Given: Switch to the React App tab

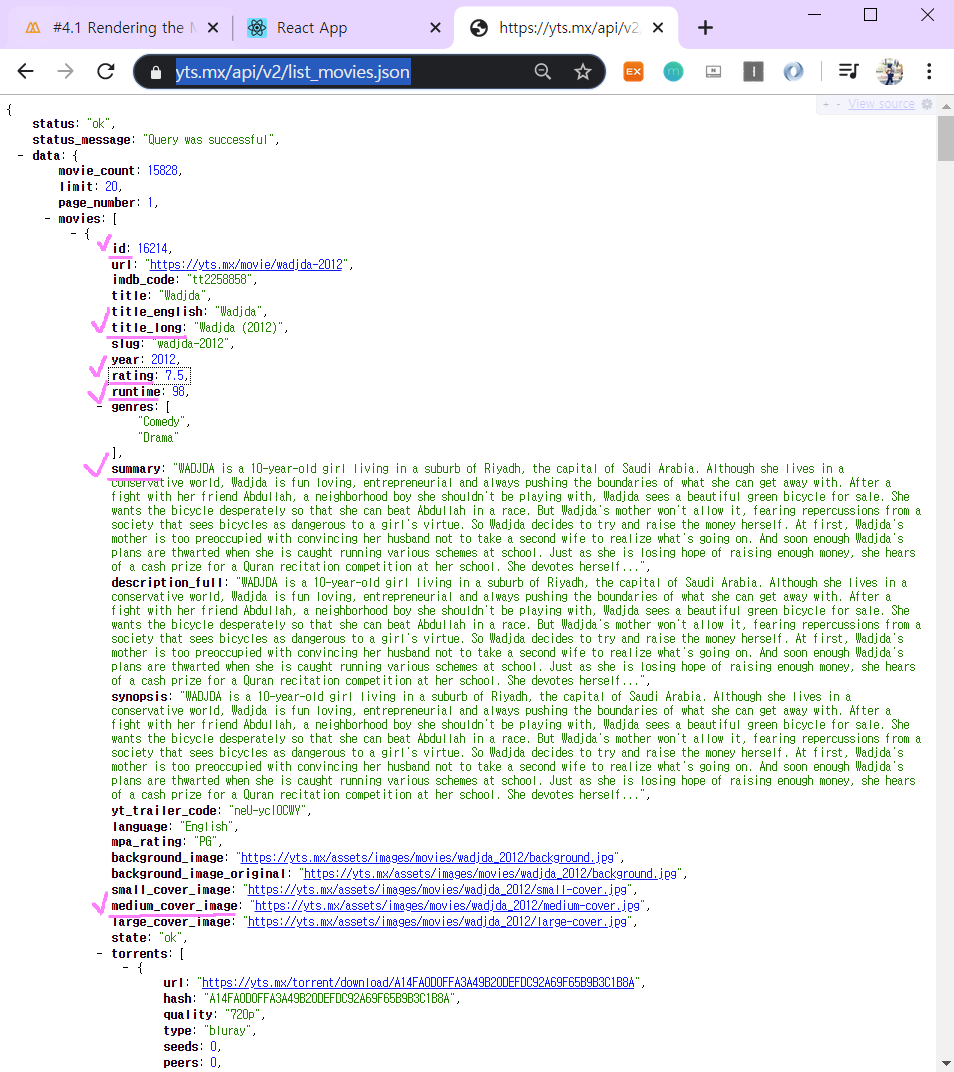Looking at the screenshot, I should click(341, 28).
